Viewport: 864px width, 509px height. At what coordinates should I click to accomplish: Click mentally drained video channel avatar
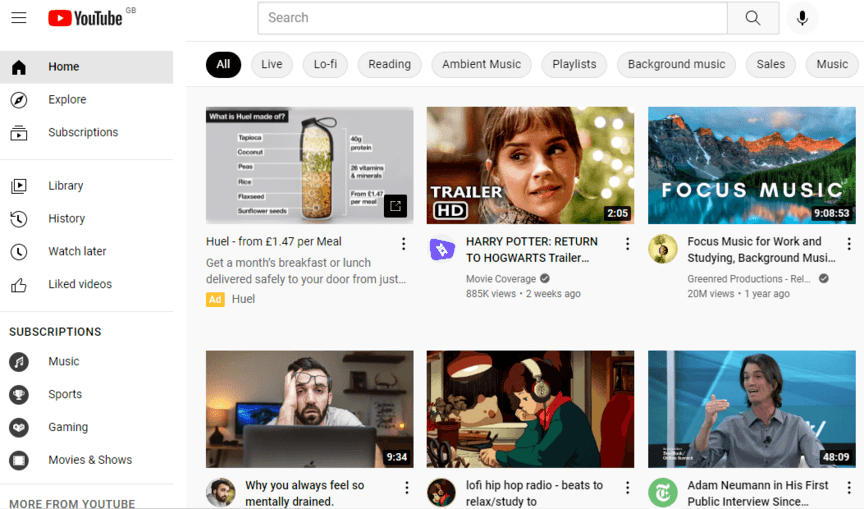(x=220, y=492)
